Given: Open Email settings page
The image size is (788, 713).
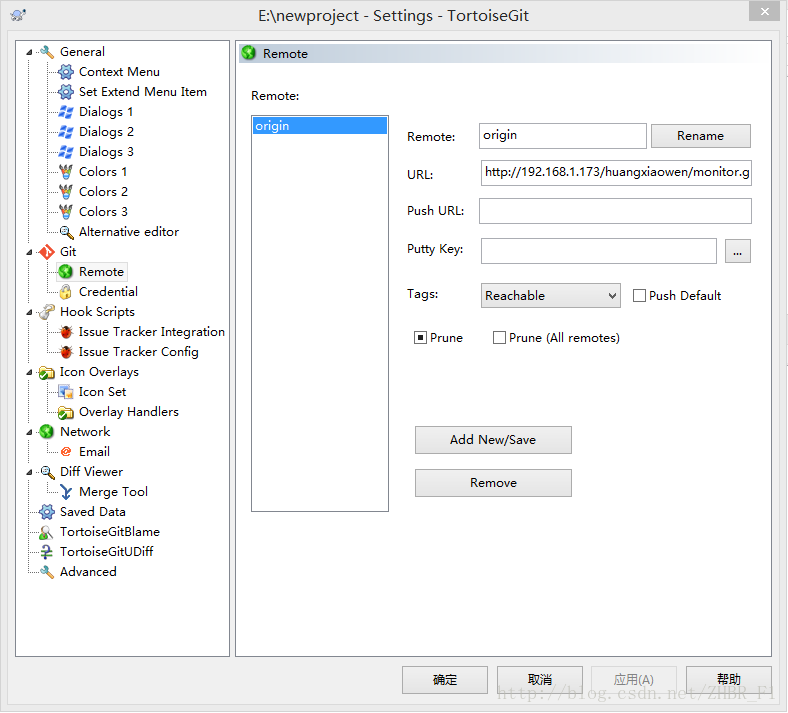Looking at the screenshot, I should (94, 452).
